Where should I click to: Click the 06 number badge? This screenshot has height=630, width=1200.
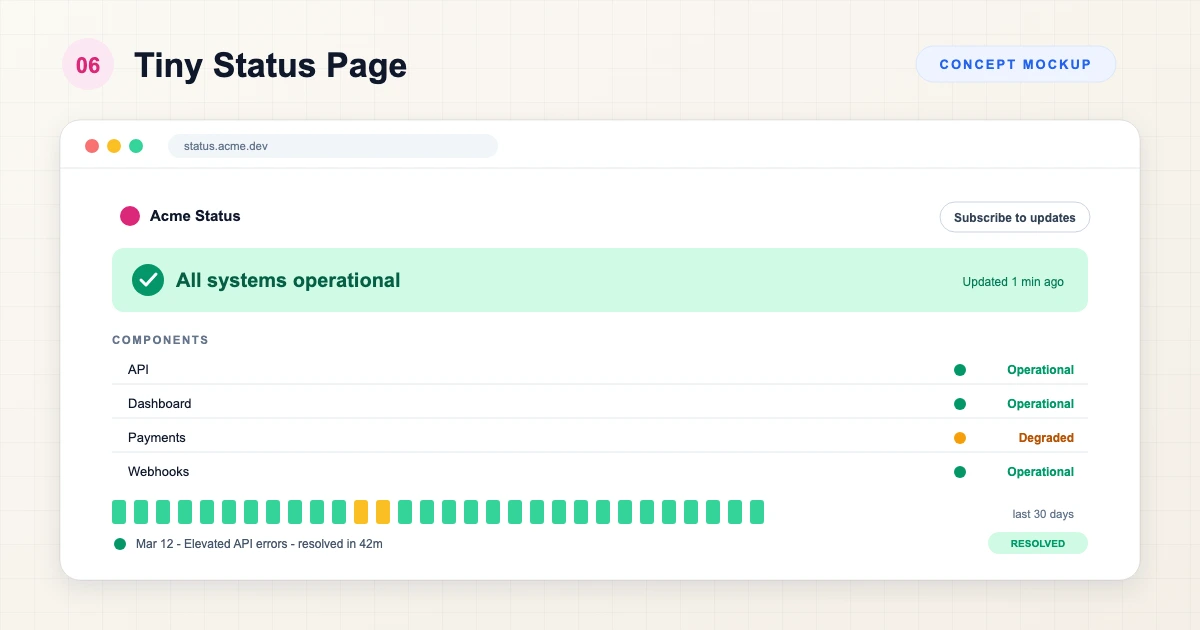coord(88,65)
